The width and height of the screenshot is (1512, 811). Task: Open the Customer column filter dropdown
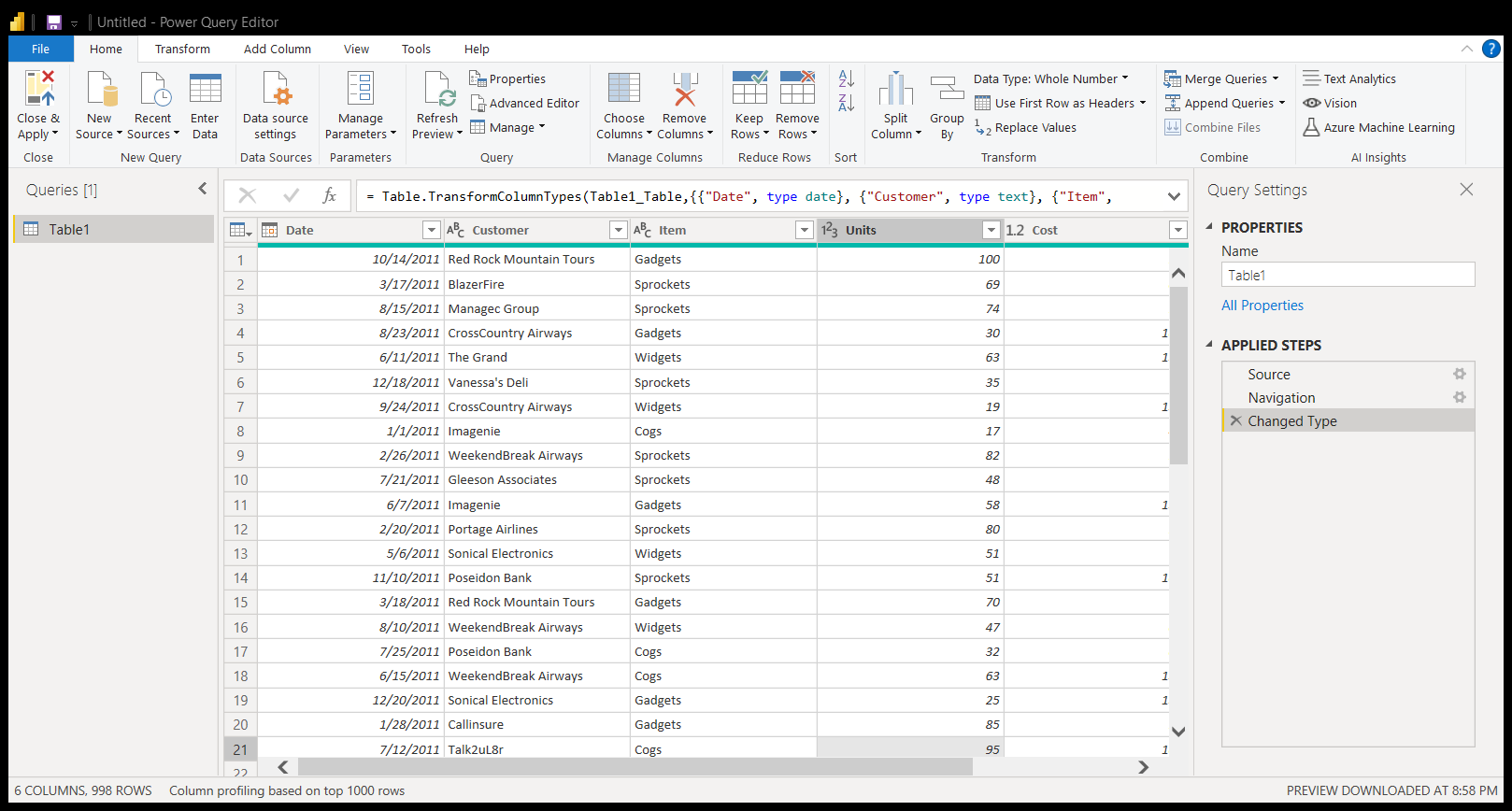[618, 230]
